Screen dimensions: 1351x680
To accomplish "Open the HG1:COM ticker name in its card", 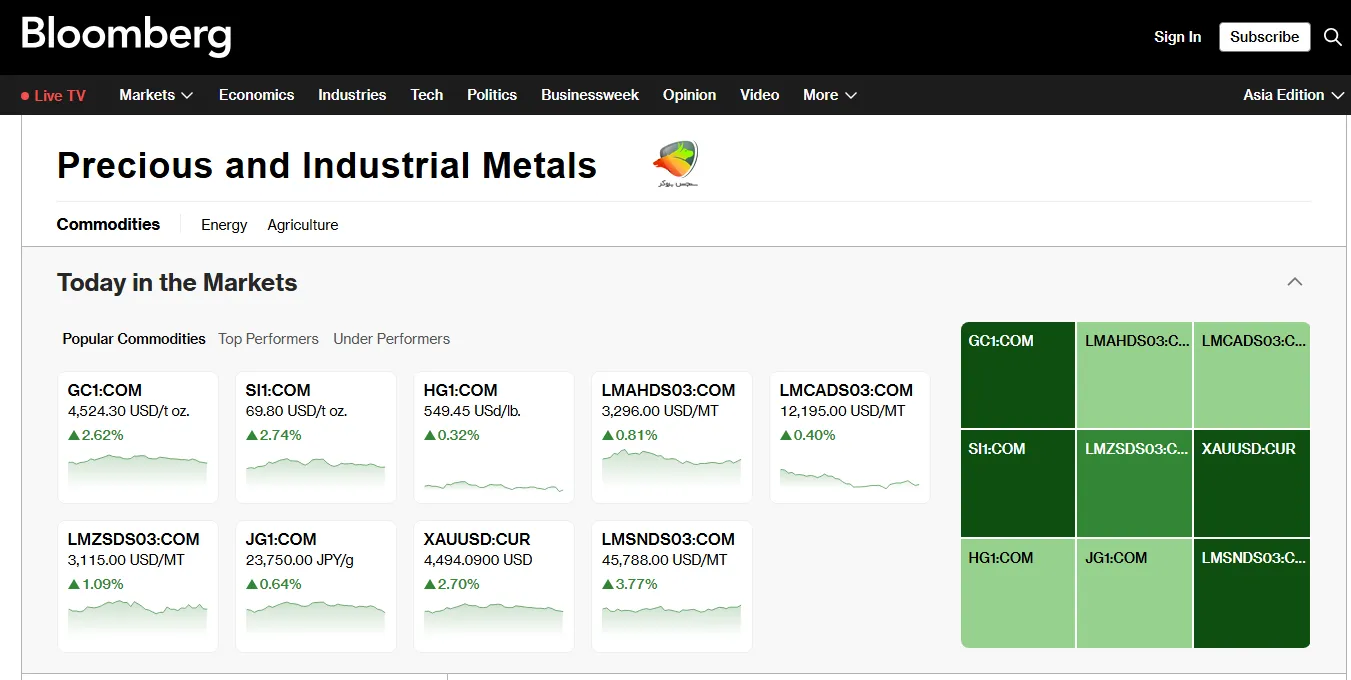I will coord(461,390).
